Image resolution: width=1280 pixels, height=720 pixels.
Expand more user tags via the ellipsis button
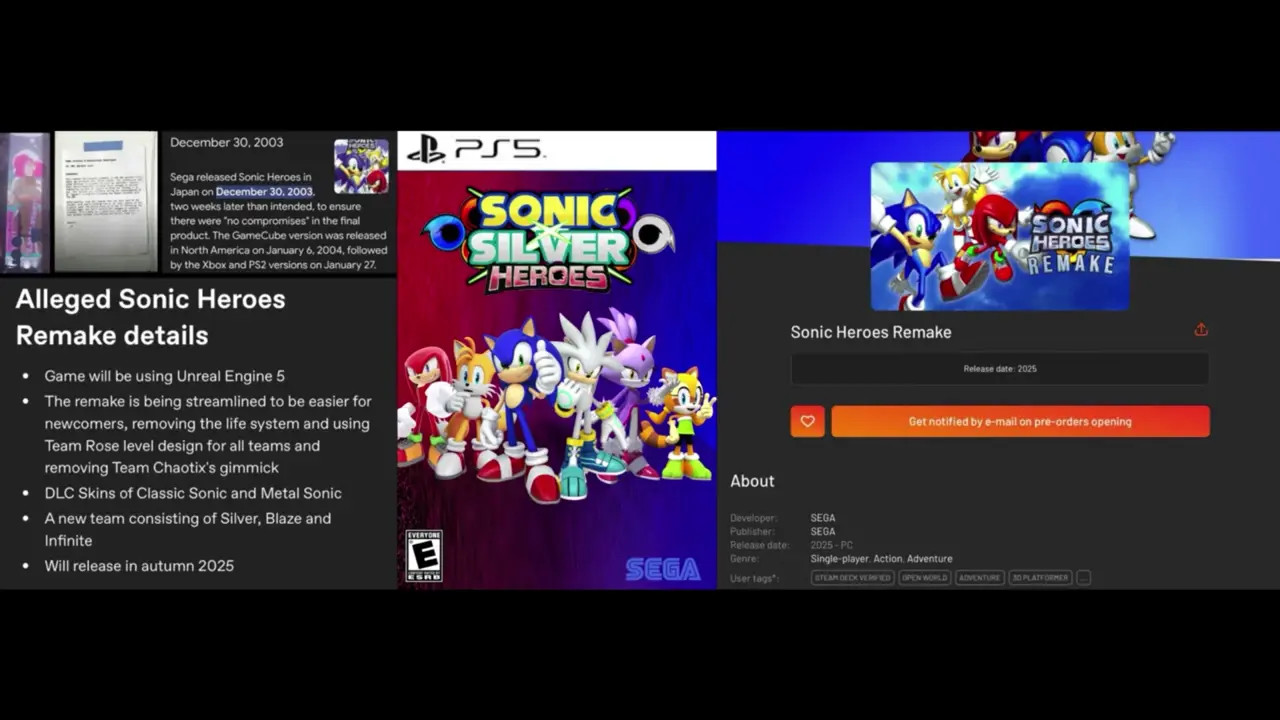click(1084, 577)
